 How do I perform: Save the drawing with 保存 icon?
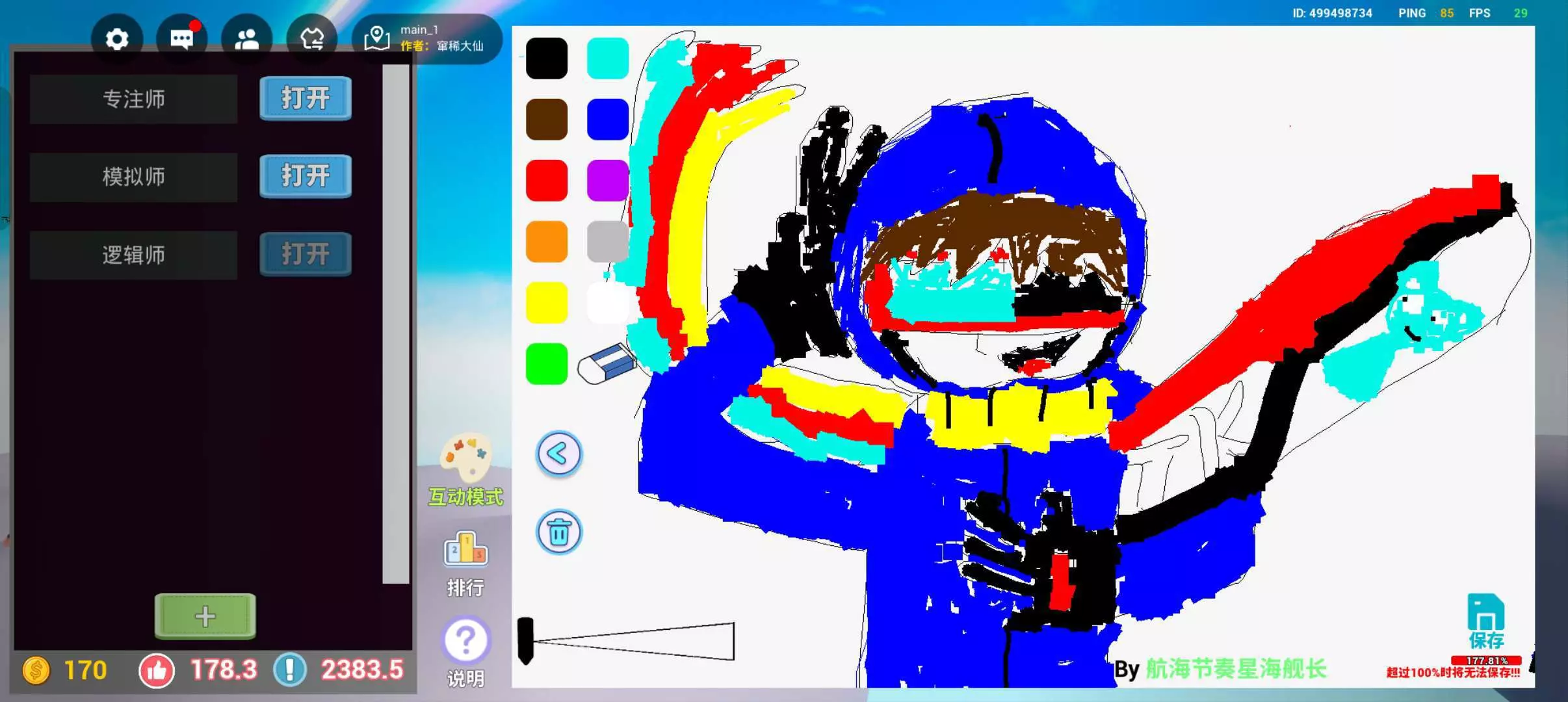click(1485, 621)
